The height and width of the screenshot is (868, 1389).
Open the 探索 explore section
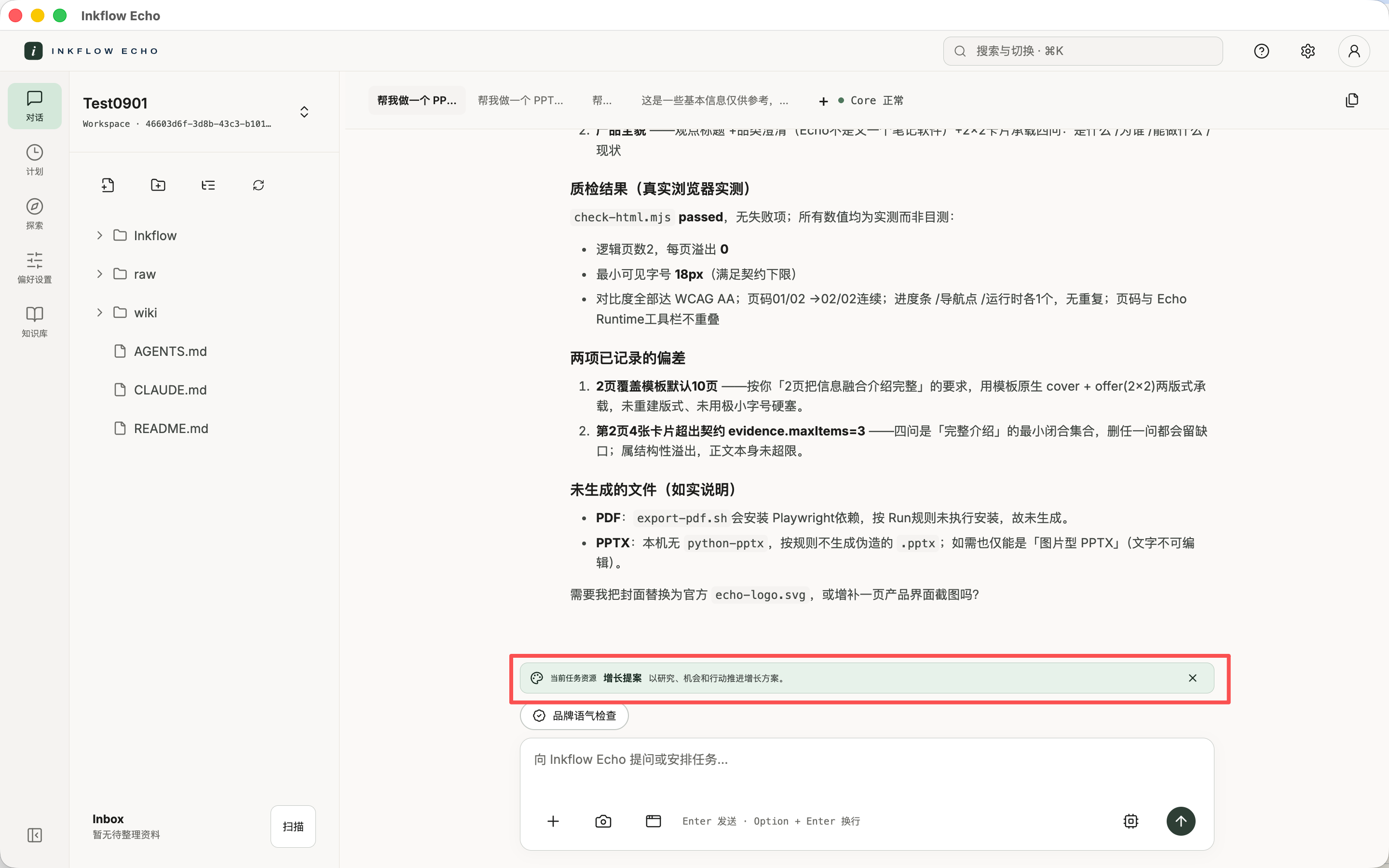34,214
